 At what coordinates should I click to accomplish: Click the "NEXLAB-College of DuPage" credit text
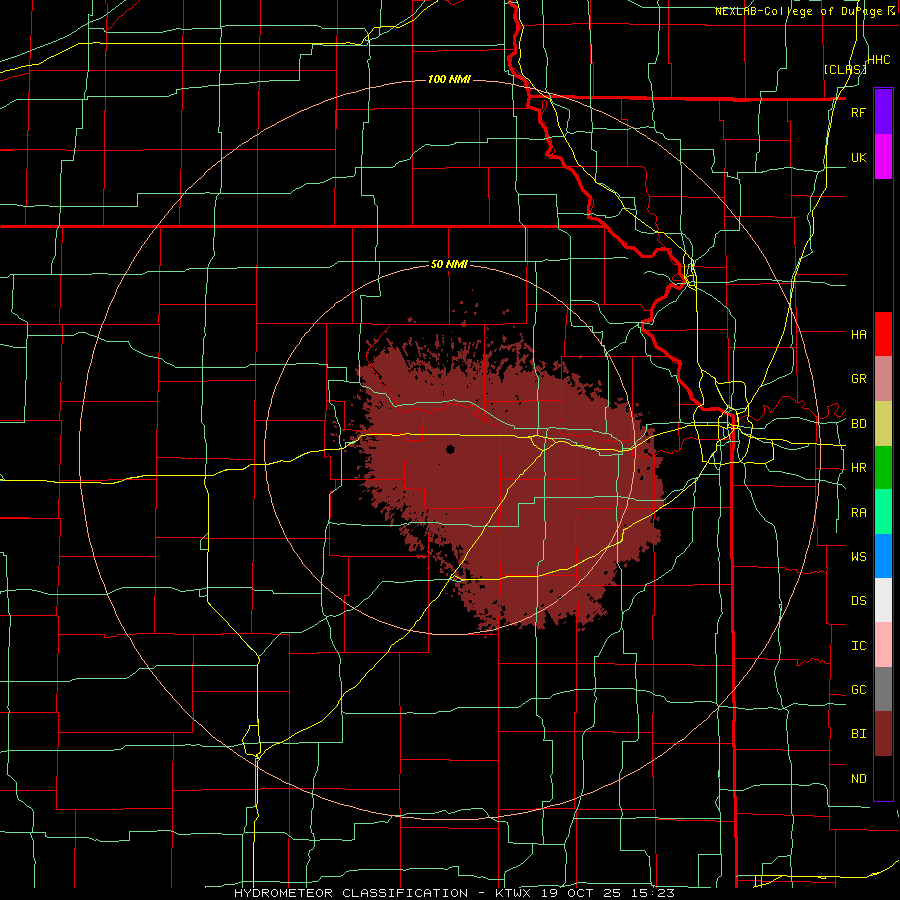click(x=800, y=11)
